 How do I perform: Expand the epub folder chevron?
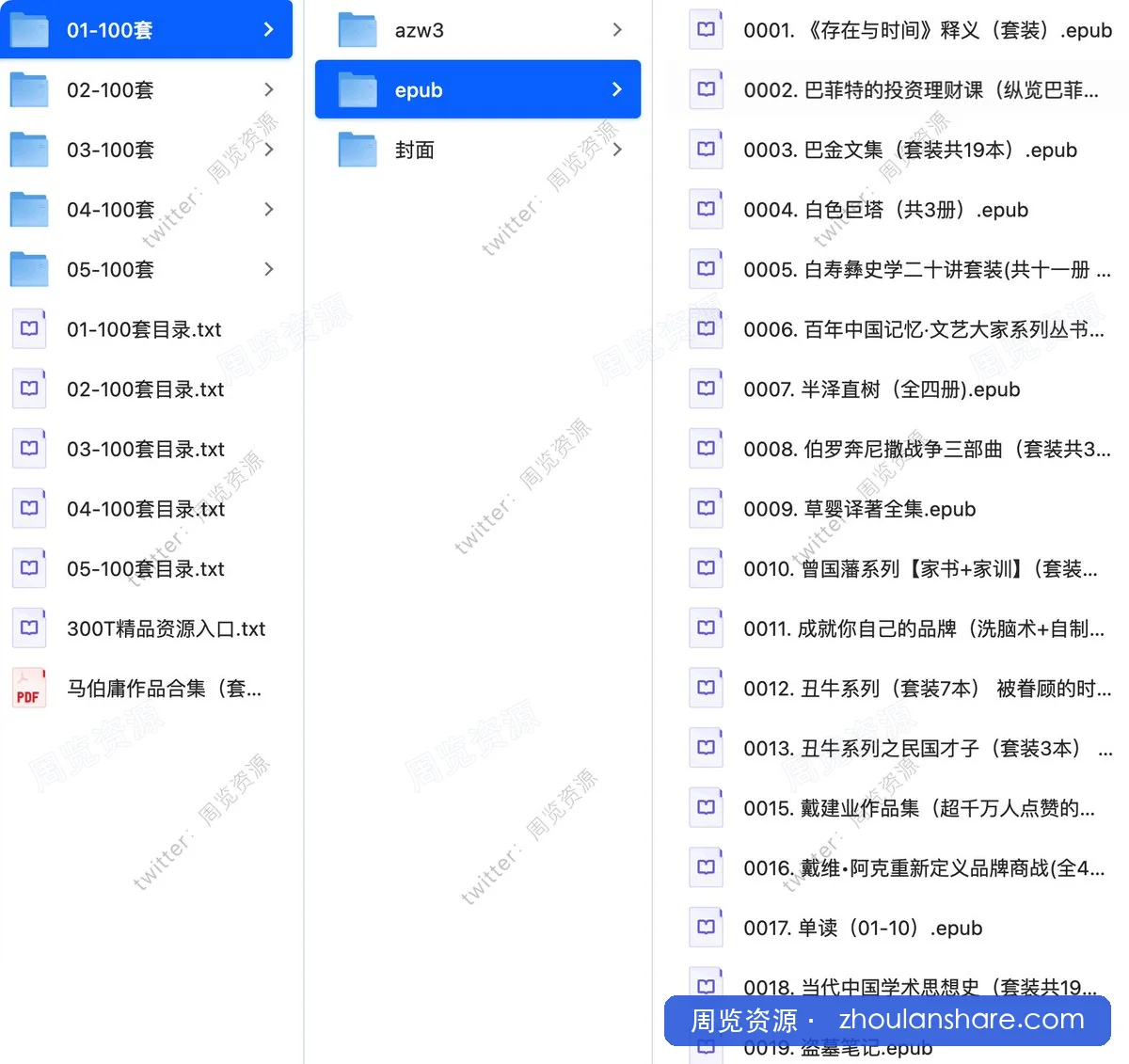[616, 90]
